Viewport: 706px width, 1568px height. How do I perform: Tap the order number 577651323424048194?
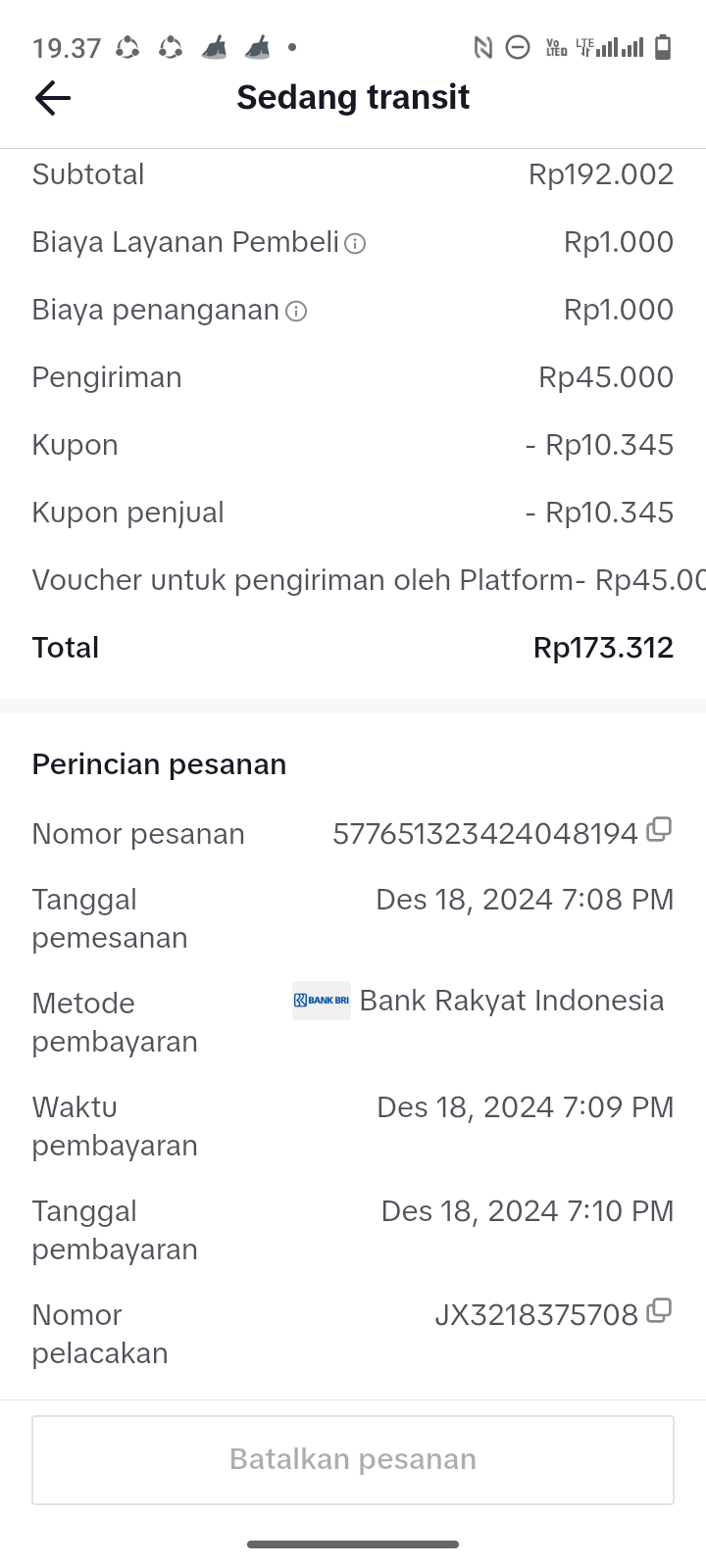[x=485, y=834]
